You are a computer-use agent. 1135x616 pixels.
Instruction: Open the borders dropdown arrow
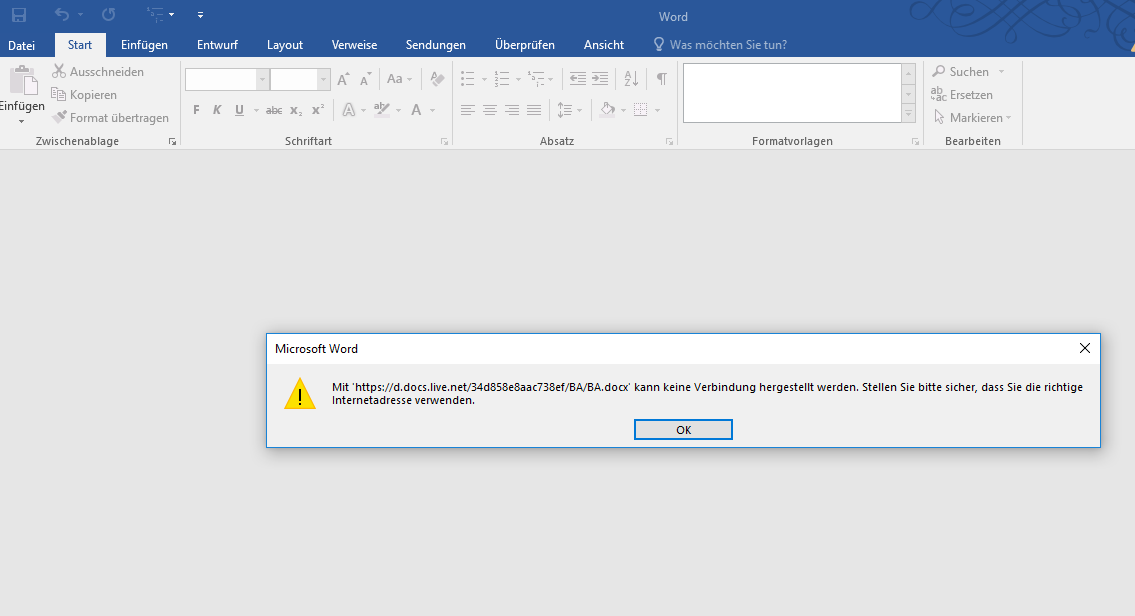657,111
